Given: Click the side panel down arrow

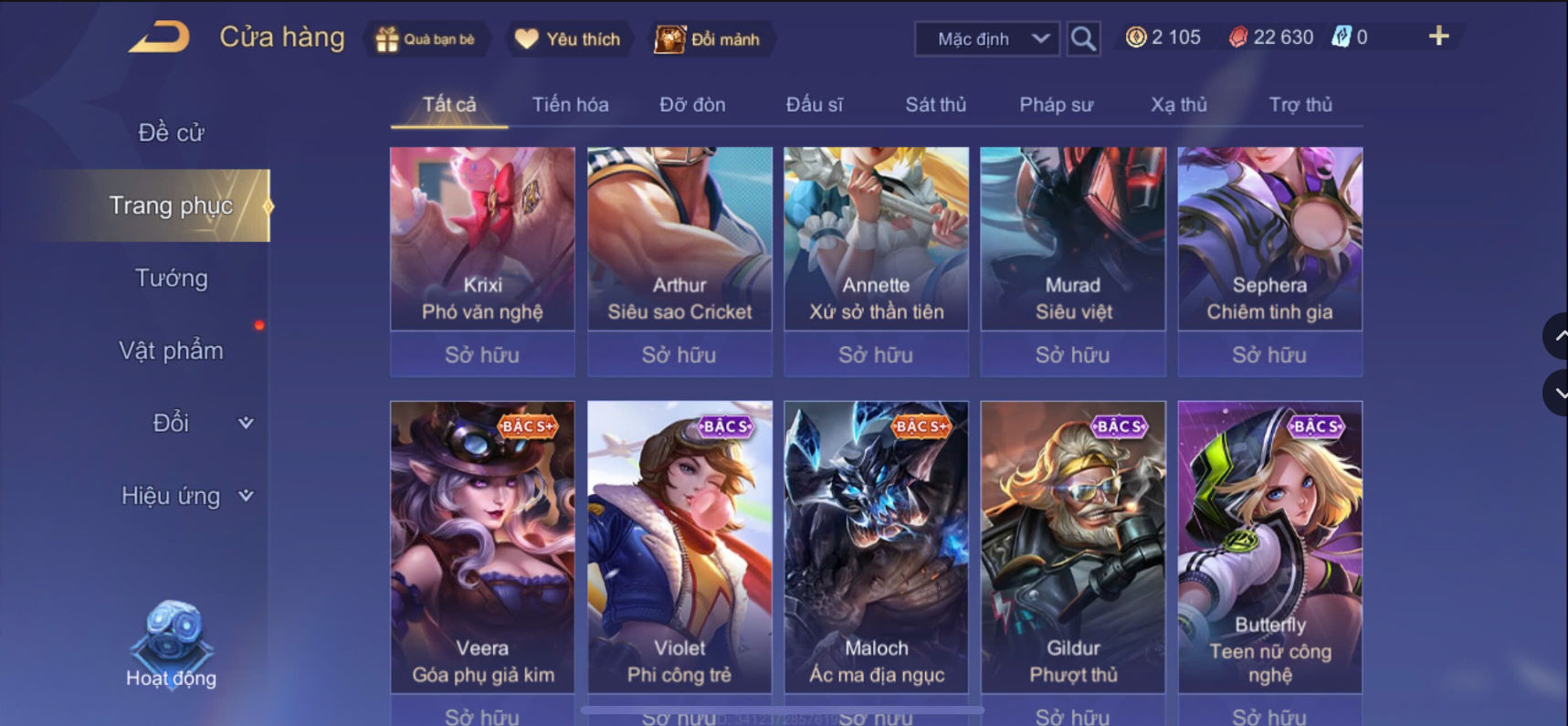Looking at the screenshot, I should point(1556,394).
